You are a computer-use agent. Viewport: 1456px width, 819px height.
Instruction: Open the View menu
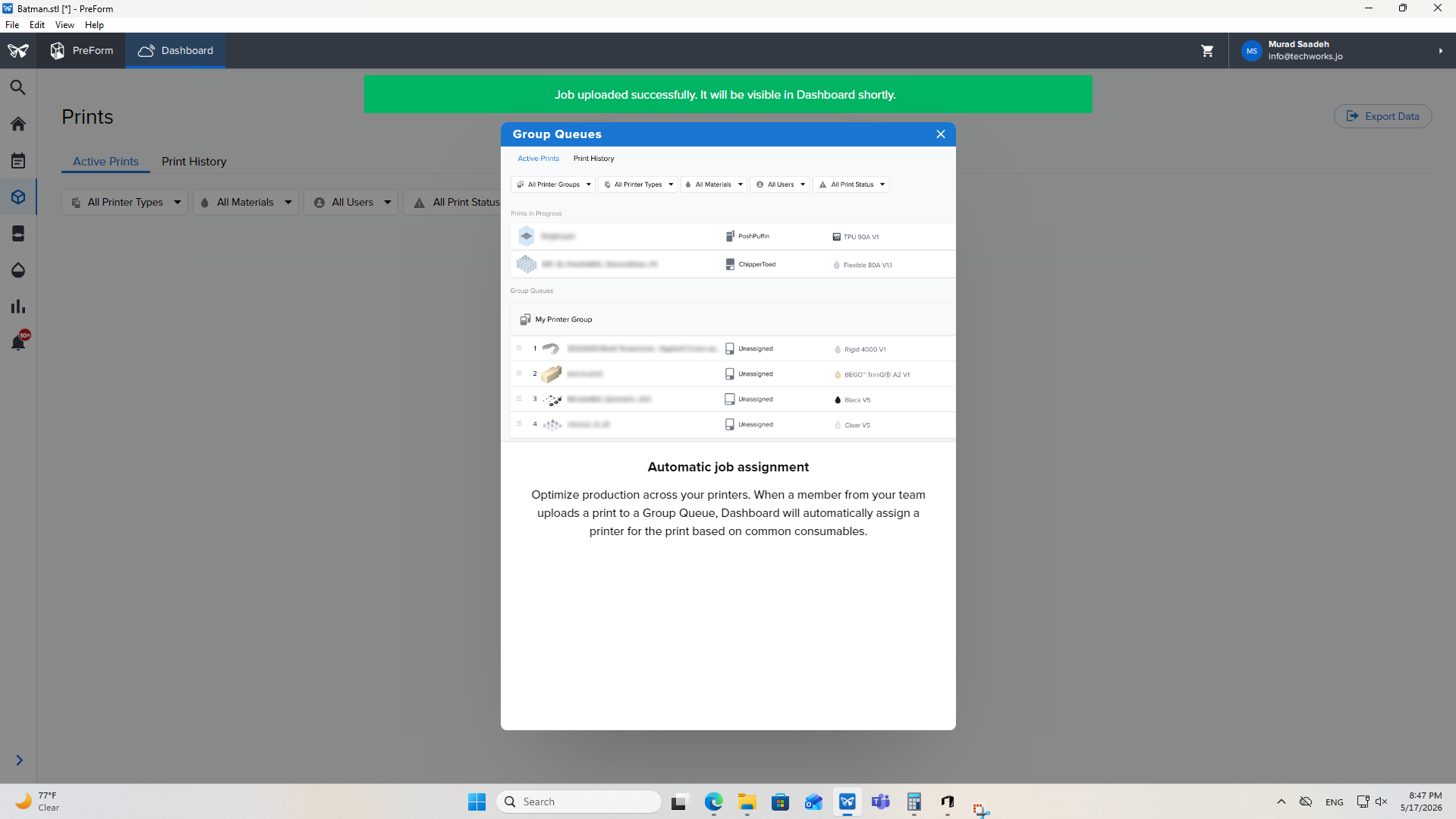pos(64,25)
